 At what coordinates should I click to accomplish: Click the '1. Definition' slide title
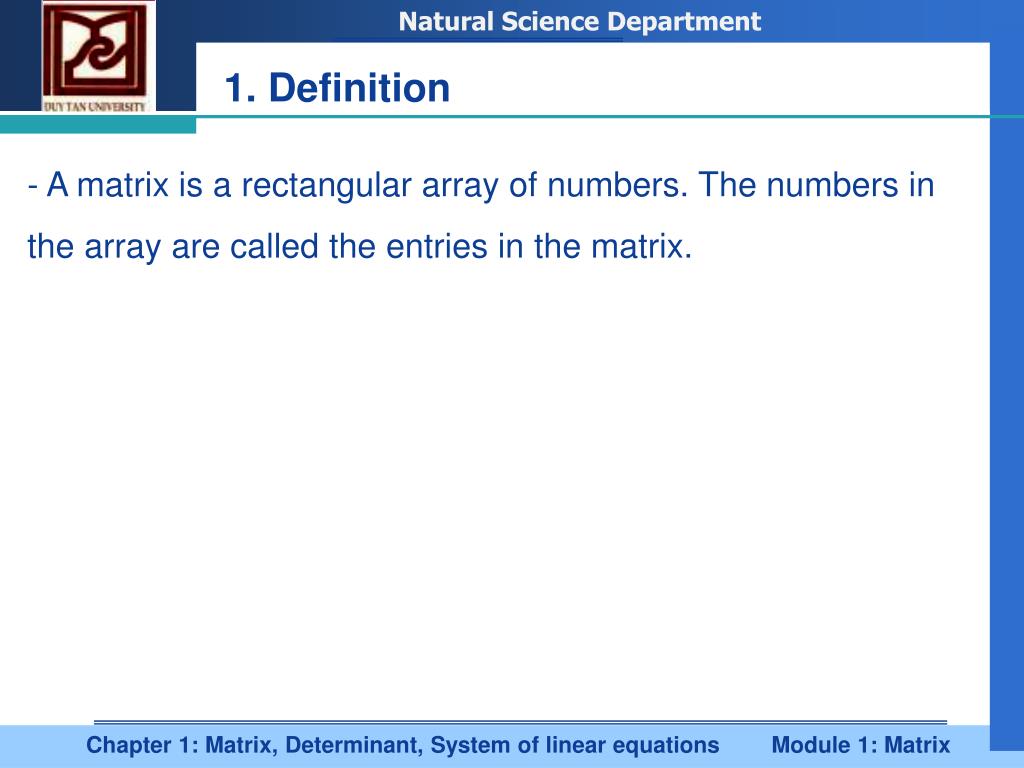click(x=337, y=88)
